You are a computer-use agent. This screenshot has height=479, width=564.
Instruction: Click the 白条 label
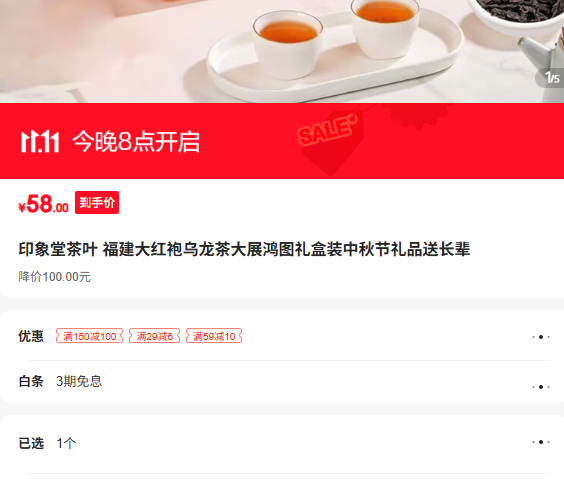(x=31, y=381)
